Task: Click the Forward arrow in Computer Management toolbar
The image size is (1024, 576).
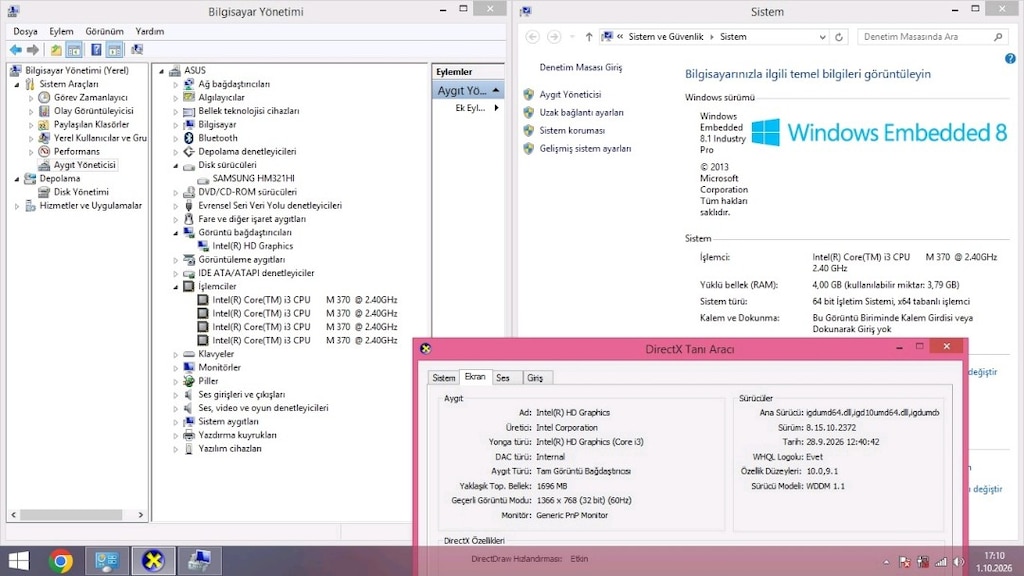Action: [33, 50]
